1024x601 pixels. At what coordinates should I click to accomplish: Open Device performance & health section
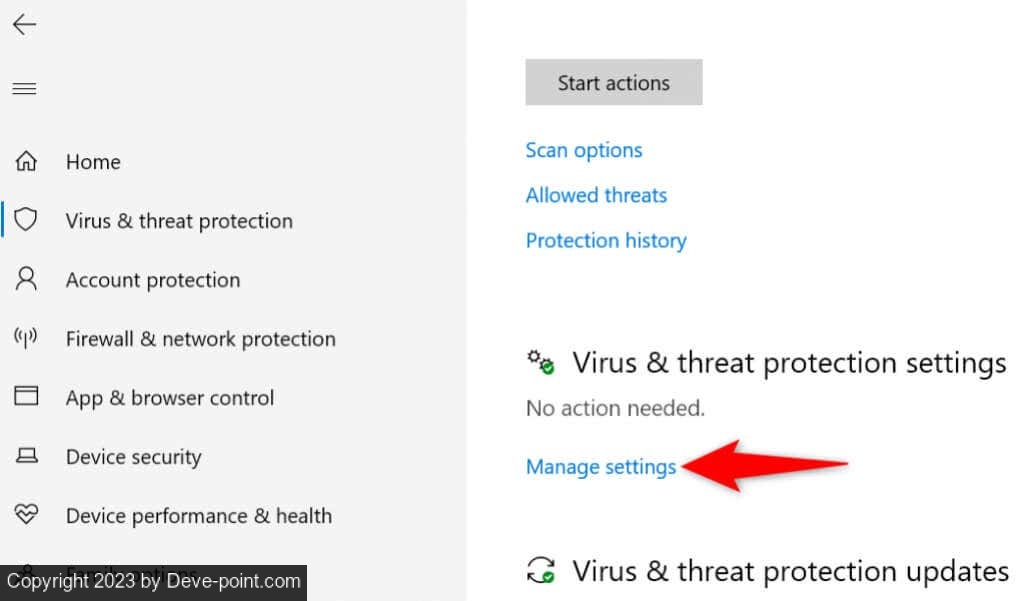click(x=198, y=516)
